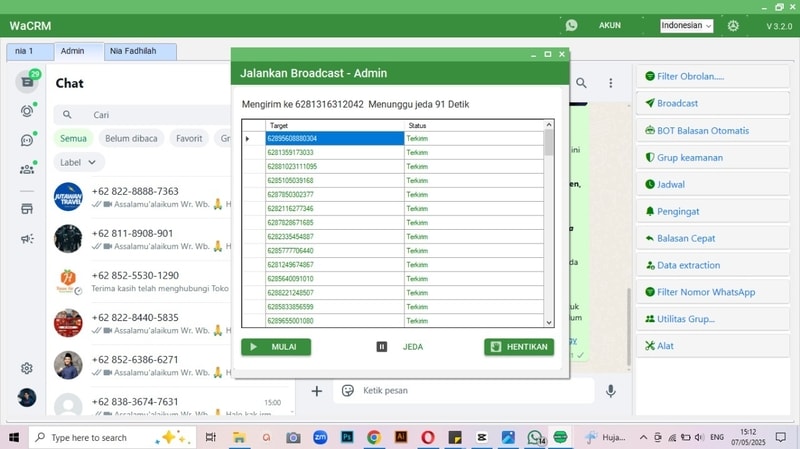The image size is (800, 449).
Task: Open the chat with +62 852-5530-1290
Action: click(x=142, y=281)
